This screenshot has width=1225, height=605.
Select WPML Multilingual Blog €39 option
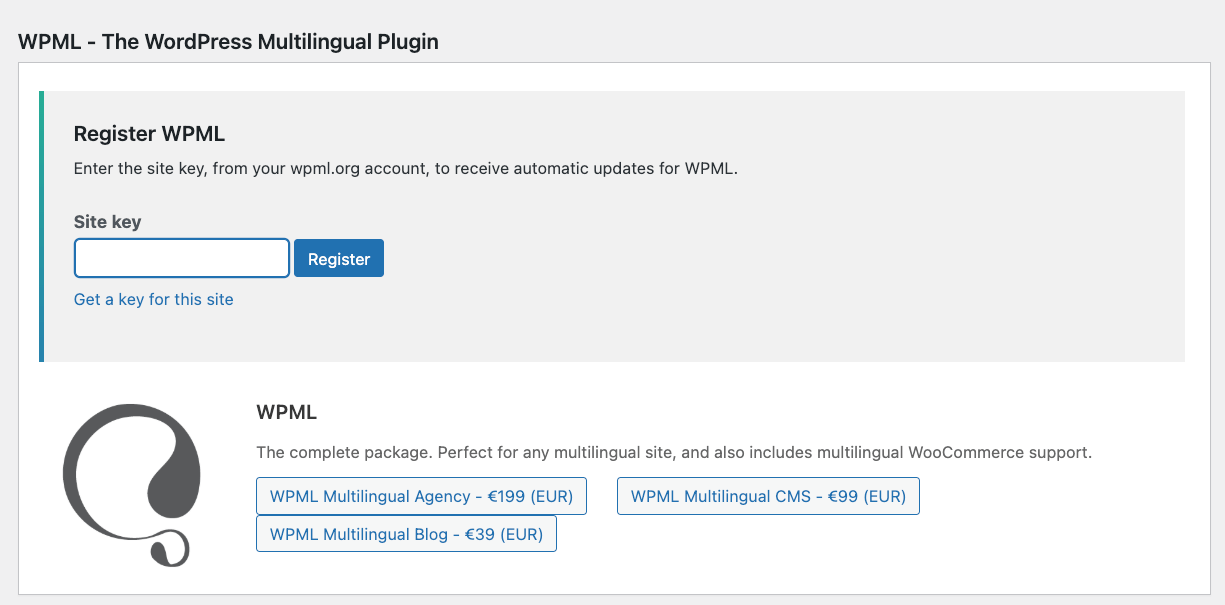[x=406, y=534]
